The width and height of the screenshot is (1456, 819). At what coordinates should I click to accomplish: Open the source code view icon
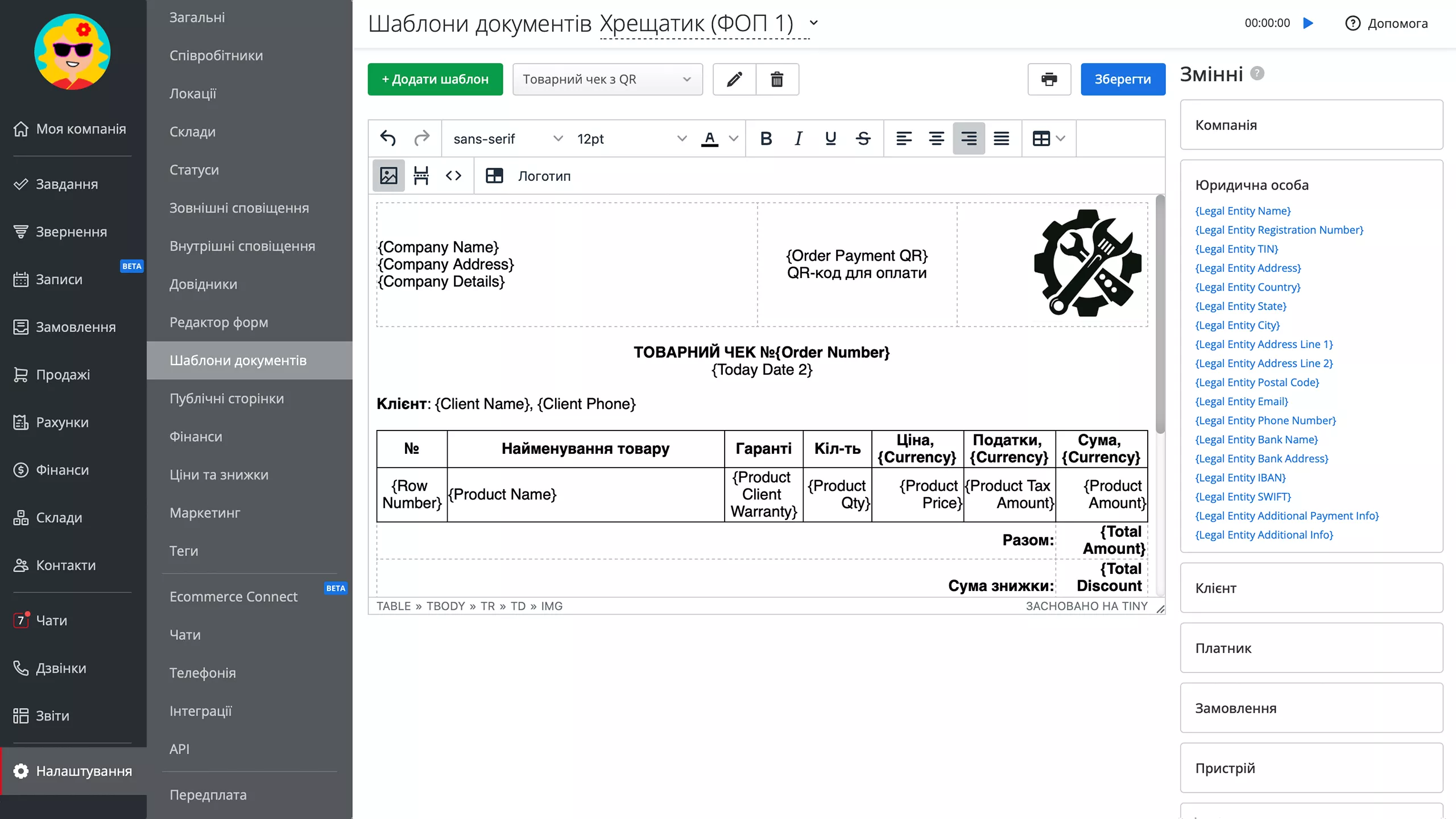point(453,176)
